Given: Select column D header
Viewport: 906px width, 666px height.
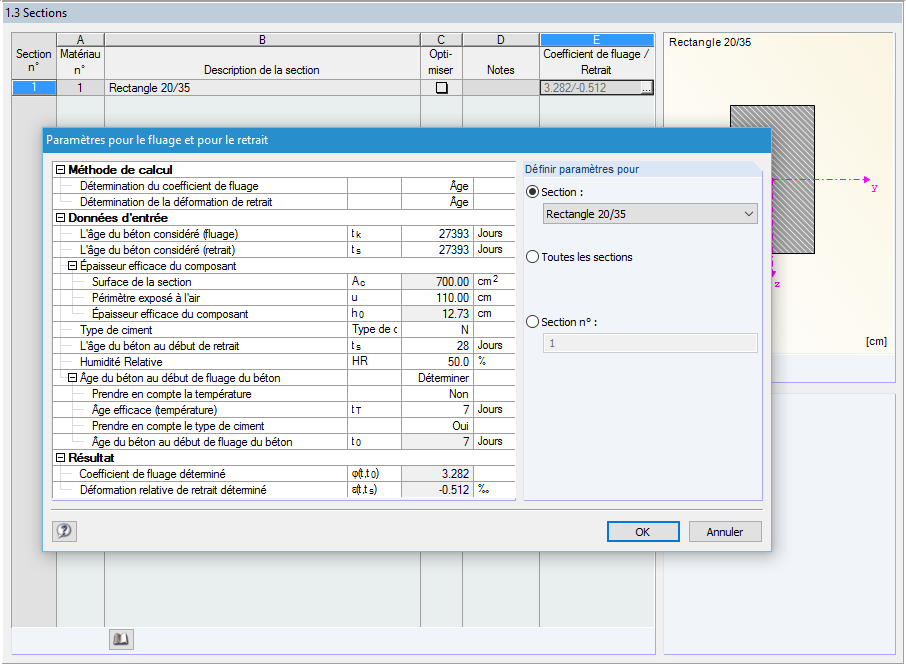Looking at the screenshot, I should click(x=501, y=40).
